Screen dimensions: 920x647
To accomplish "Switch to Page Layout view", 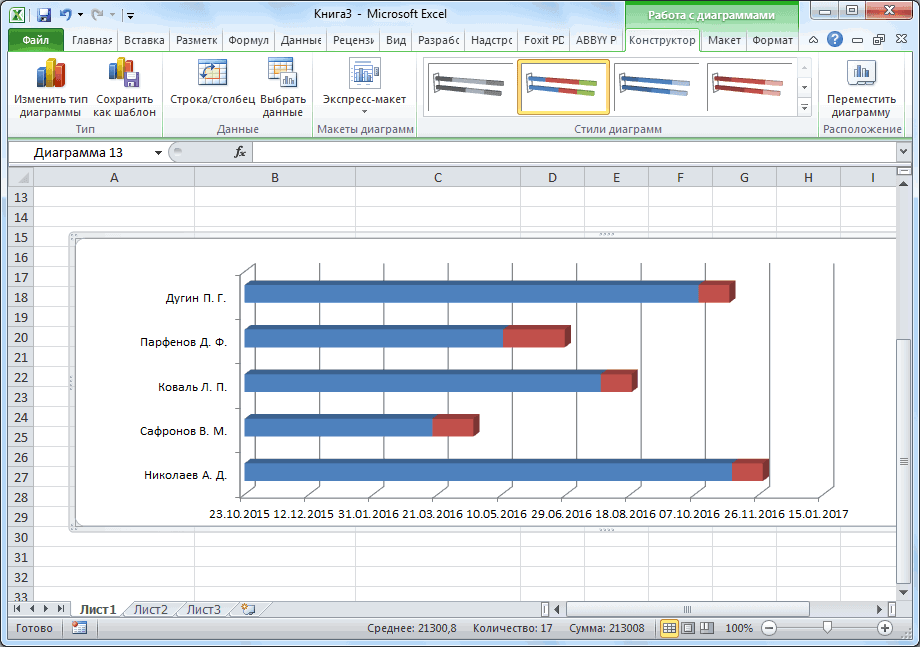I will coord(688,628).
